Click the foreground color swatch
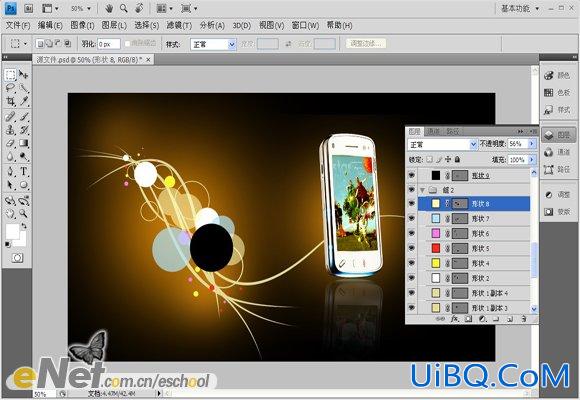580x400 pixels. (12, 231)
